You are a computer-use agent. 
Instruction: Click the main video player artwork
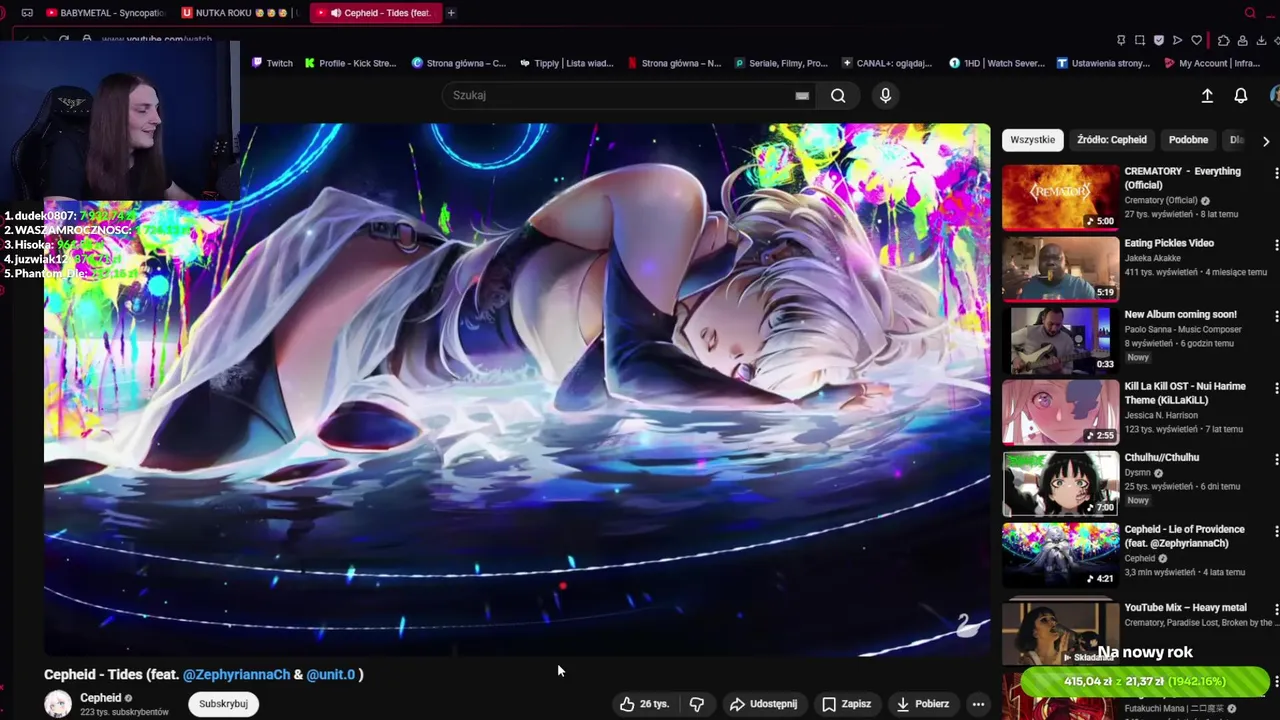click(x=517, y=390)
